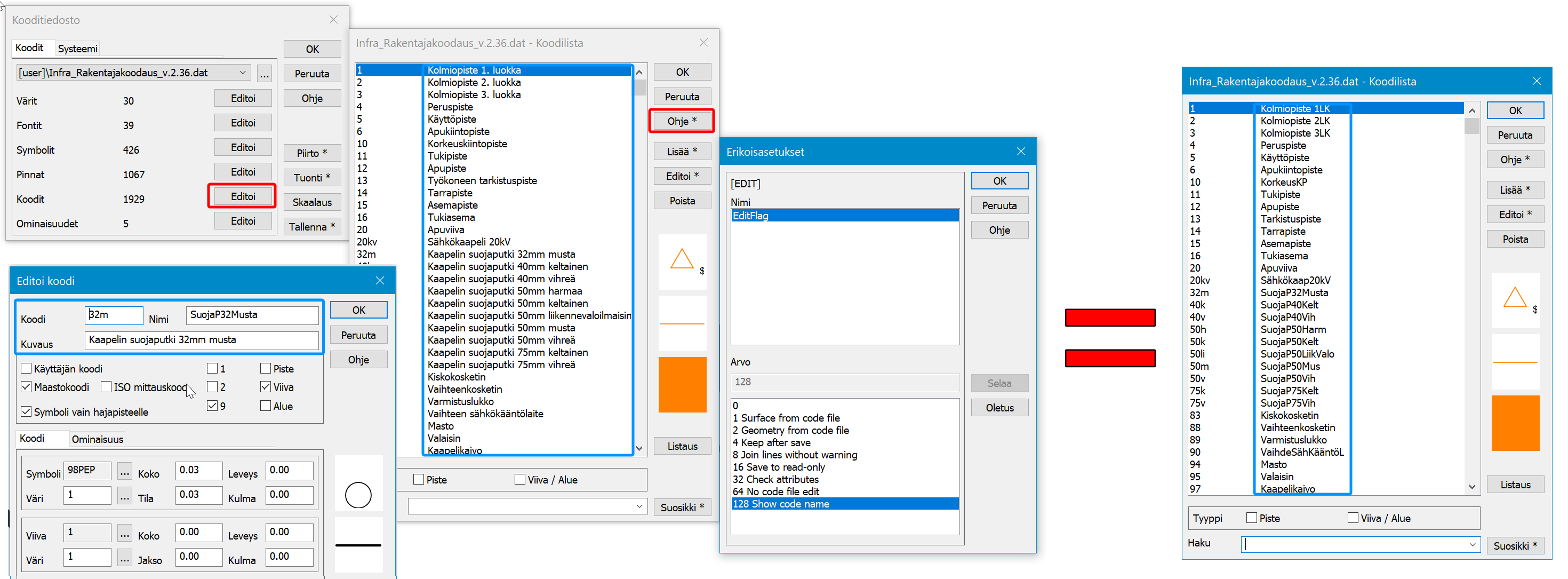Click the orange color swatch in left Koodilista

click(682, 385)
